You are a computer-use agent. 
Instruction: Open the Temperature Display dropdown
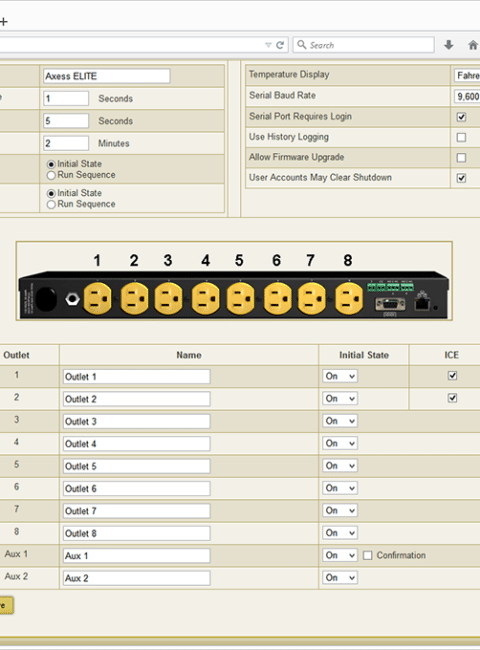[x=467, y=75]
